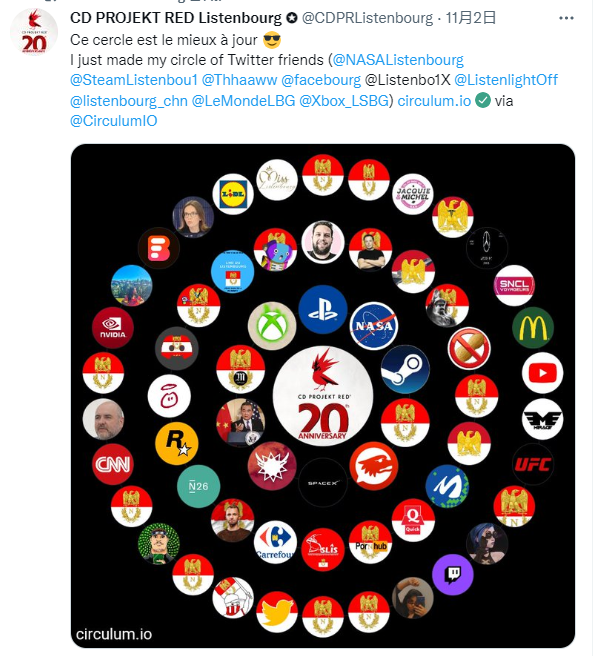Click the YouTube logo avatar
Viewport: 602px width, 656px height.
pyautogui.click(x=541, y=374)
